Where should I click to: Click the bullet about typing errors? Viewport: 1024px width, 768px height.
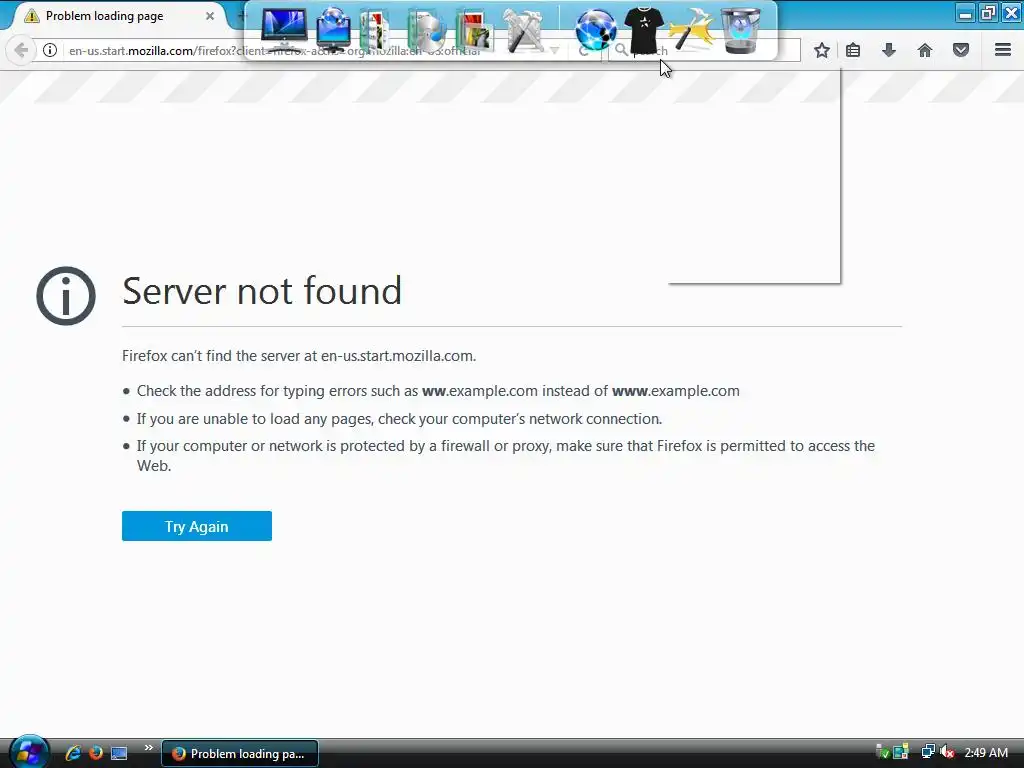438,391
